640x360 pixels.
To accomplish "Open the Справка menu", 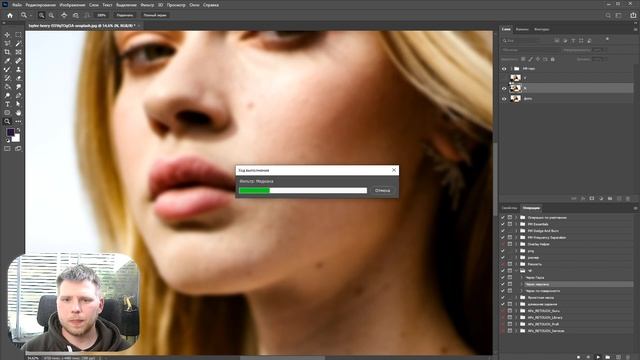I will pos(211,5).
